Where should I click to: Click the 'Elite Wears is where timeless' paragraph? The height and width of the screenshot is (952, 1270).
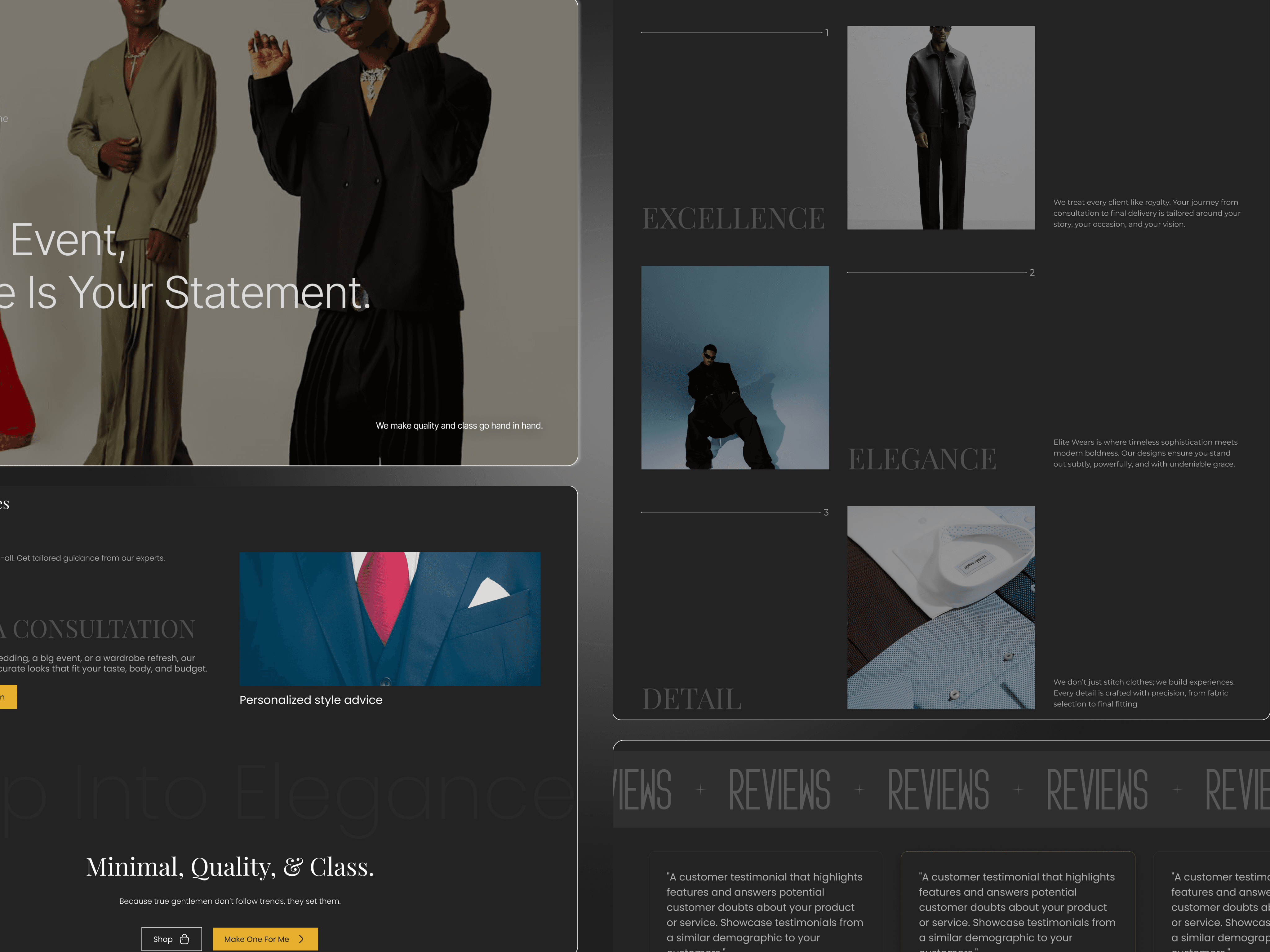1145,453
